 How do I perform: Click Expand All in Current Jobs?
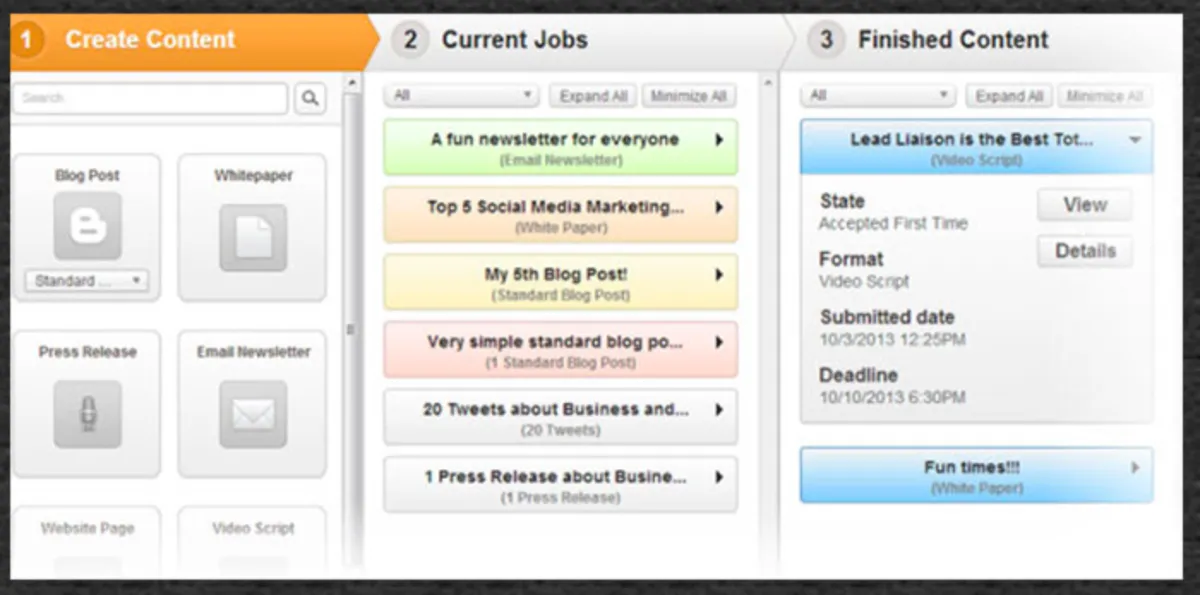pyautogui.click(x=593, y=96)
